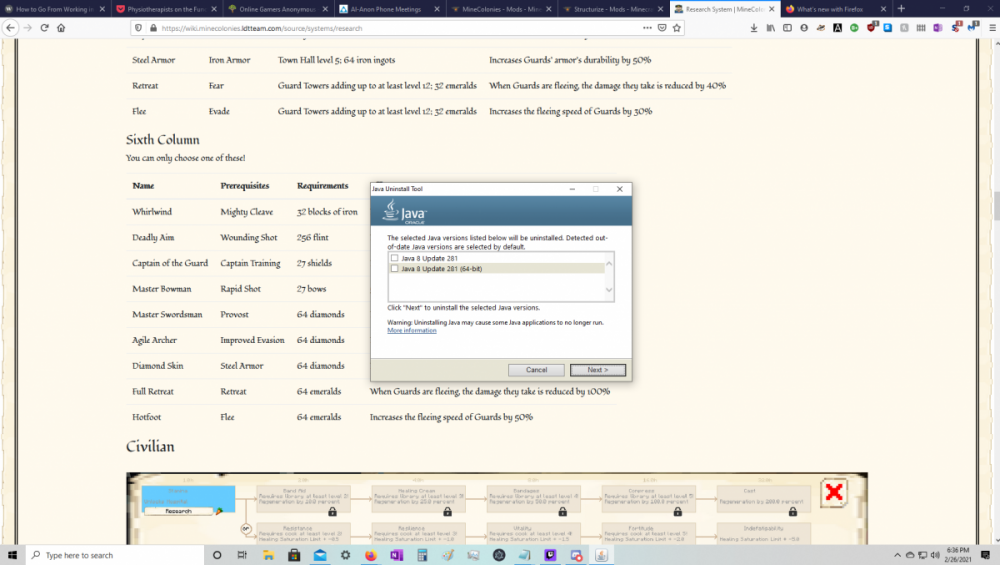Check the Java 8 Update 281 checkbox
This screenshot has height=565, width=1000.
(395, 258)
